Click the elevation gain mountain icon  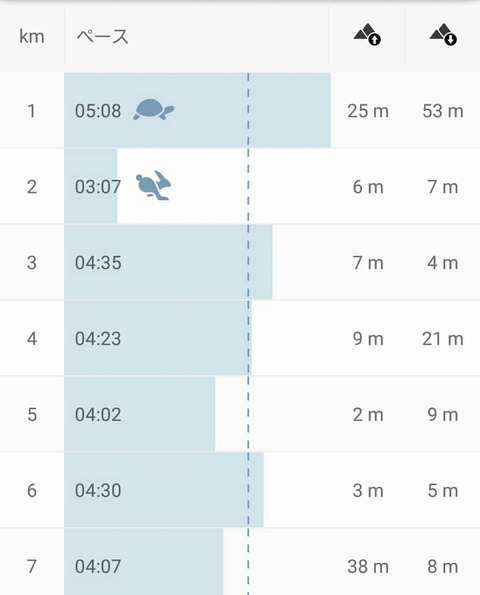click(x=367, y=35)
